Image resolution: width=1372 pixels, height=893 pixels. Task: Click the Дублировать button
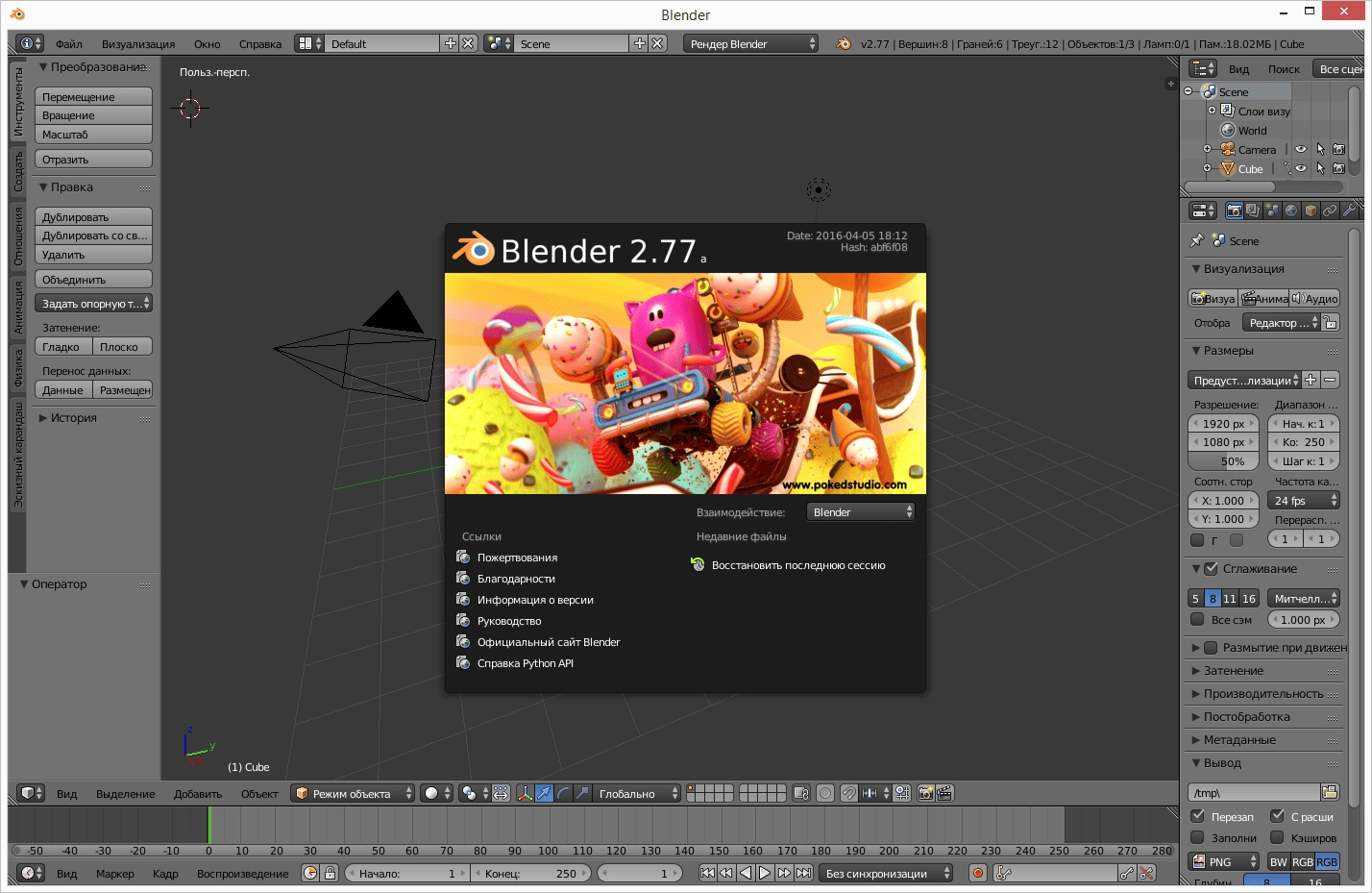pos(93,216)
